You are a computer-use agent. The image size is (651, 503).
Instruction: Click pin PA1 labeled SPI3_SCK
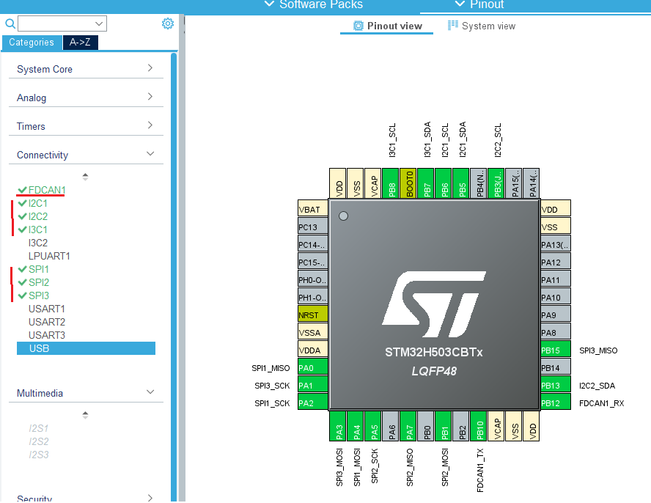point(313,386)
